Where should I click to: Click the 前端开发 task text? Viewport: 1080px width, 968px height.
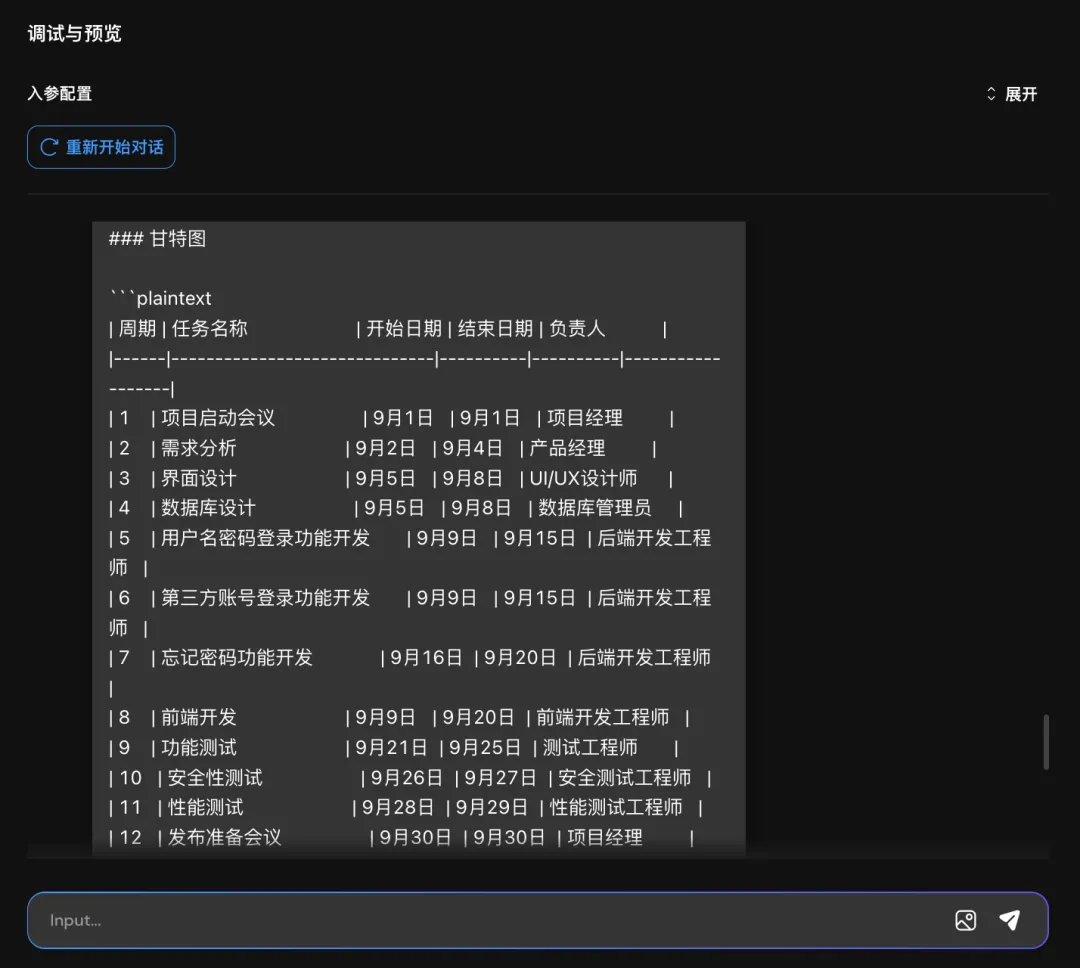coord(198,717)
